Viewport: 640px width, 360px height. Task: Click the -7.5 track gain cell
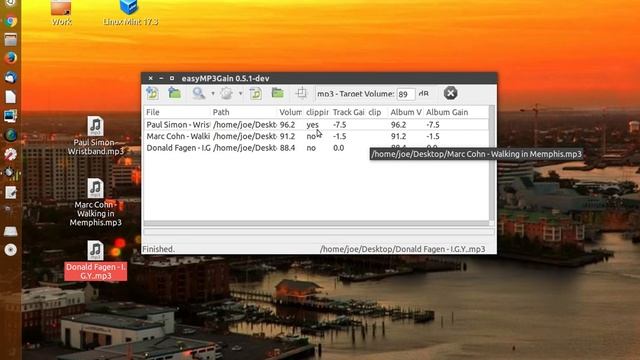point(340,125)
